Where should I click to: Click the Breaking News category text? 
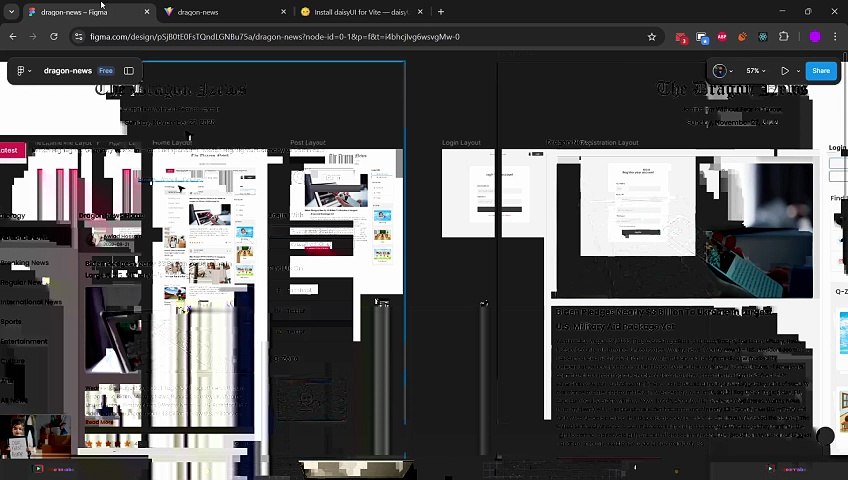pyautogui.click(x=24, y=263)
